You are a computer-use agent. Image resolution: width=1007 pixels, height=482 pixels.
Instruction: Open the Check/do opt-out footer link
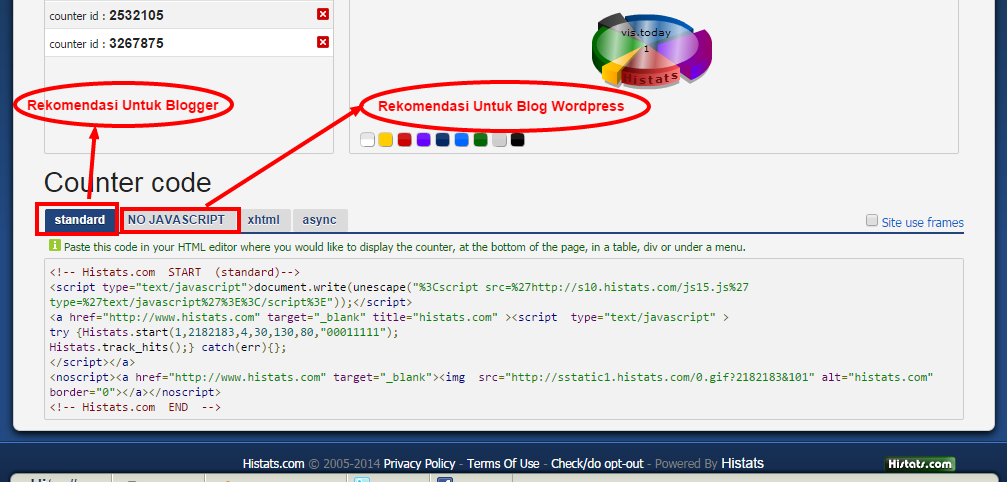coord(597,463)
